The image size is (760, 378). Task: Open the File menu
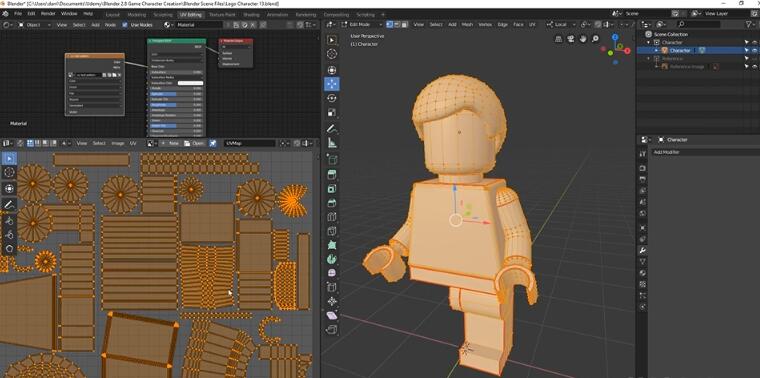[18, 14]
